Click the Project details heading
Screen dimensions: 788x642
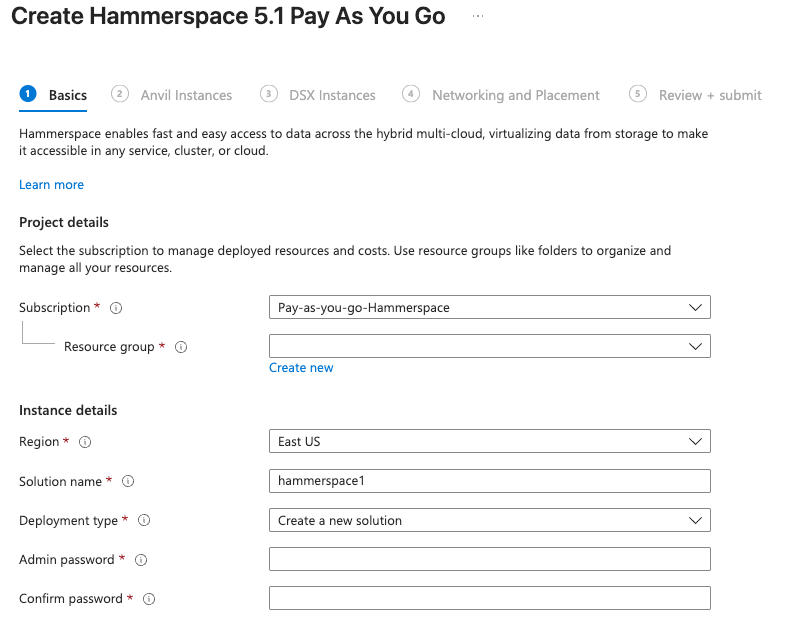point(64,222)
